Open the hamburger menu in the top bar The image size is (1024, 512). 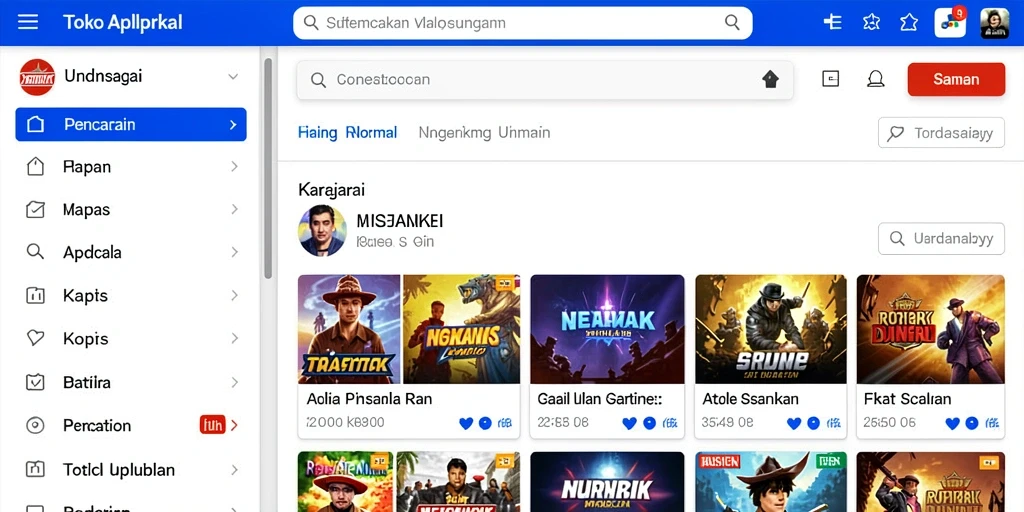coord(27,23)
